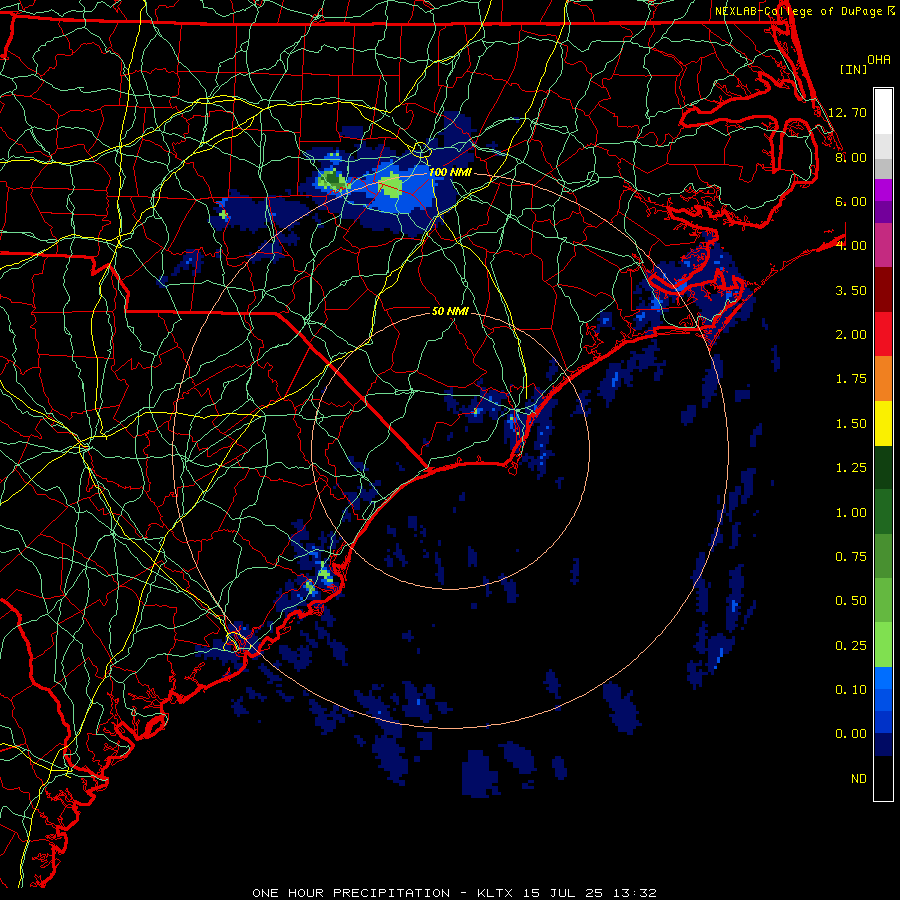Click the OHA product code label
The height and width of the screenshot is (900, 900).
(879, 60)
